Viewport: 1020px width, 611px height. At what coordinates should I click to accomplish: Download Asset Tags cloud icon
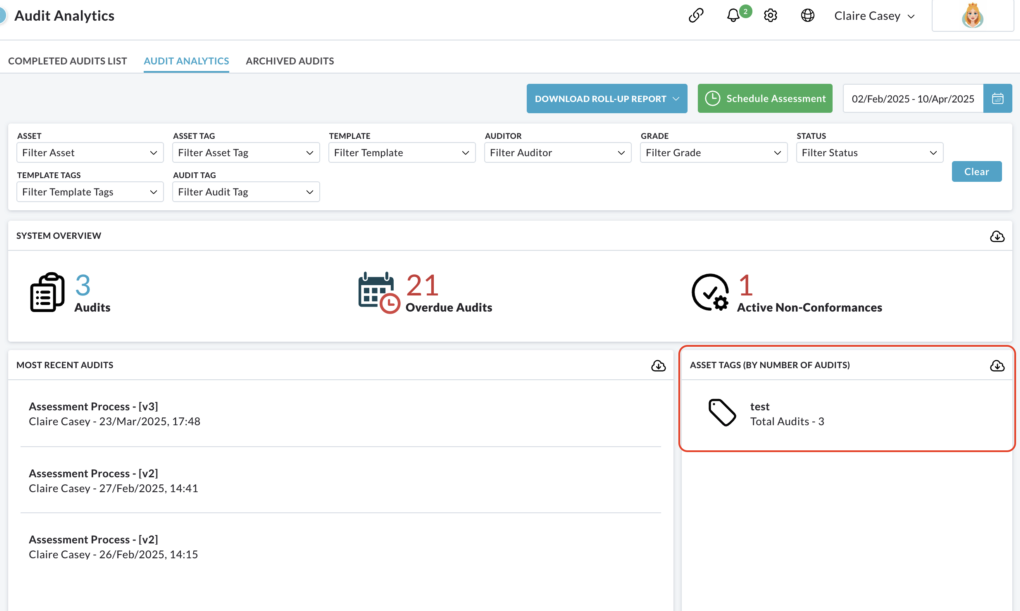(997, 366)
